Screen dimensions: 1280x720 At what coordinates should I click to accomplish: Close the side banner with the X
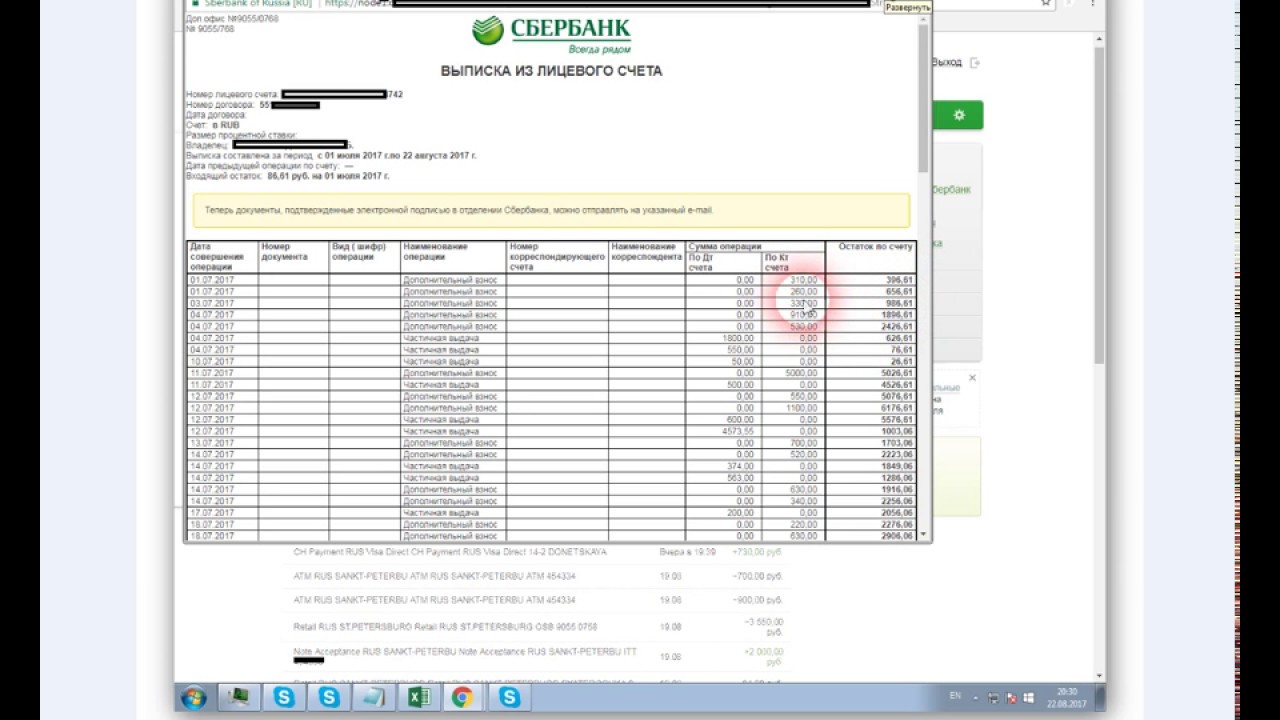coord(972,378)
